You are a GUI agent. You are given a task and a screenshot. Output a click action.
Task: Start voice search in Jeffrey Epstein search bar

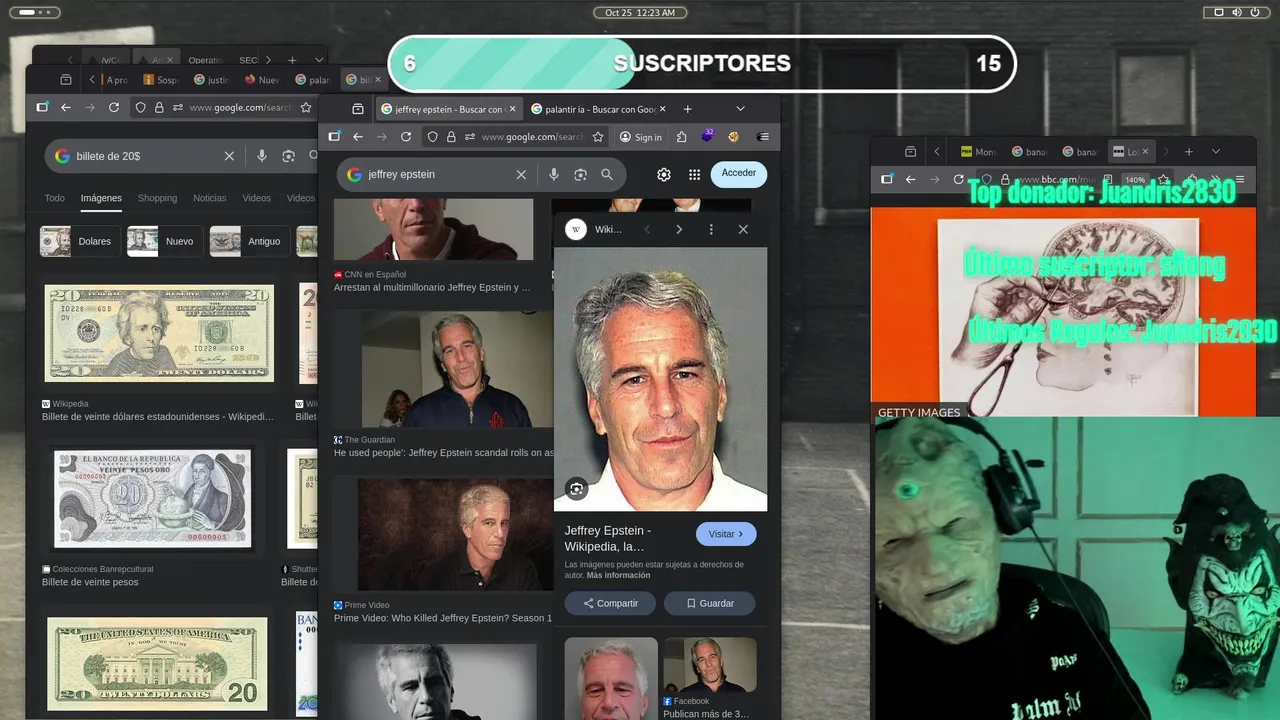click(553, 174)
